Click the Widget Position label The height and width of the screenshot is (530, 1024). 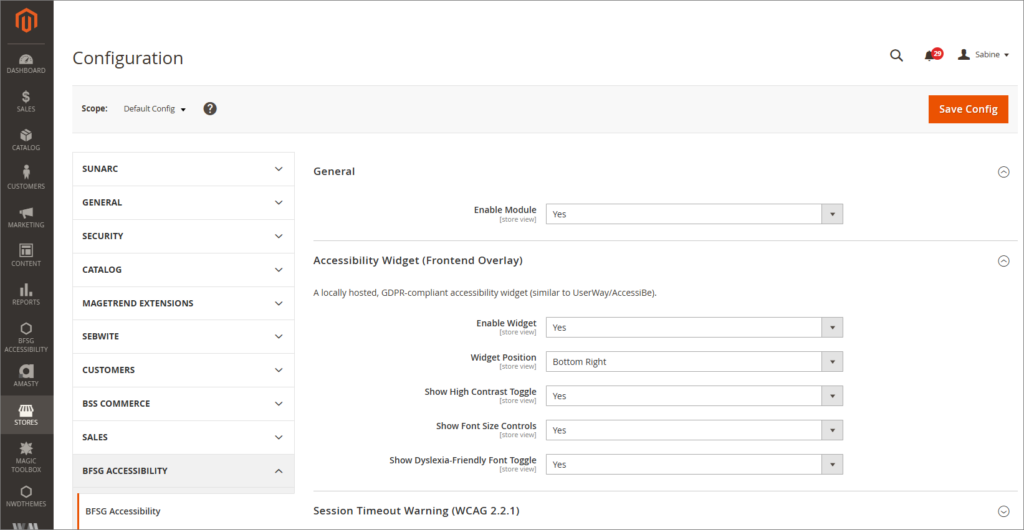tap(504, 358)
